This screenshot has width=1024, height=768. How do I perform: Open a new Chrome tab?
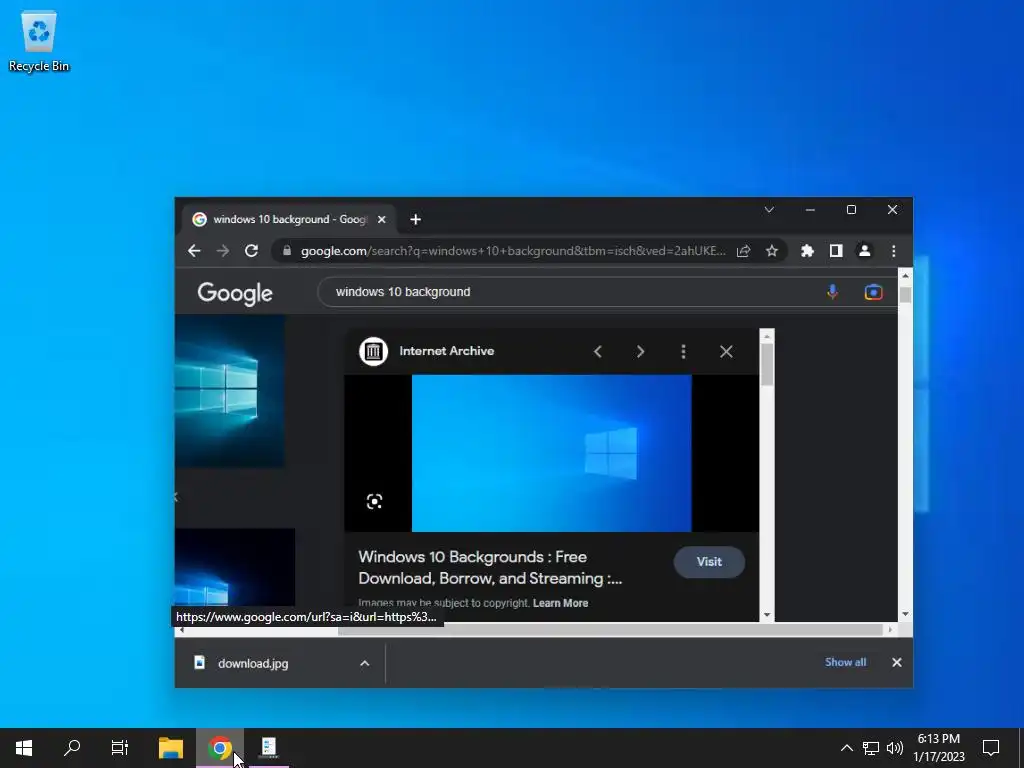tap(415, 219)
